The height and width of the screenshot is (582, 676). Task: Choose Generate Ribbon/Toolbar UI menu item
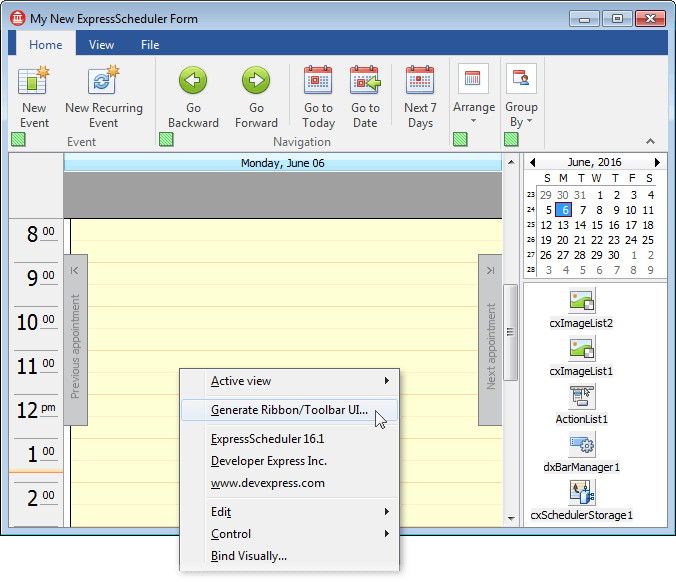coord(289,410)
